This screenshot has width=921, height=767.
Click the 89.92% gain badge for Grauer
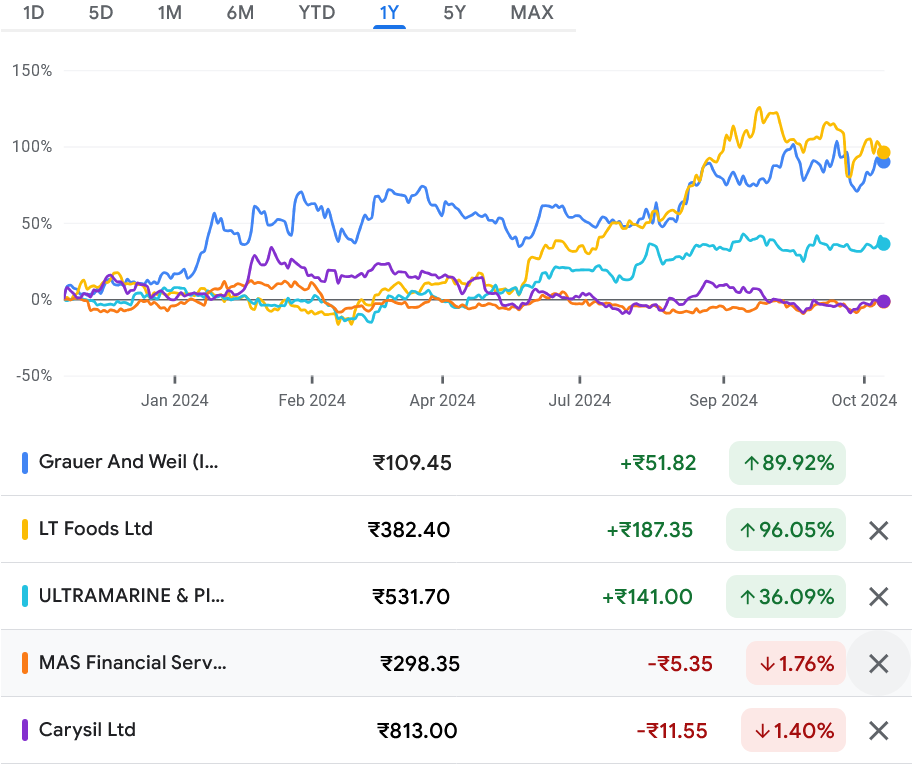[x=787, y=463]
